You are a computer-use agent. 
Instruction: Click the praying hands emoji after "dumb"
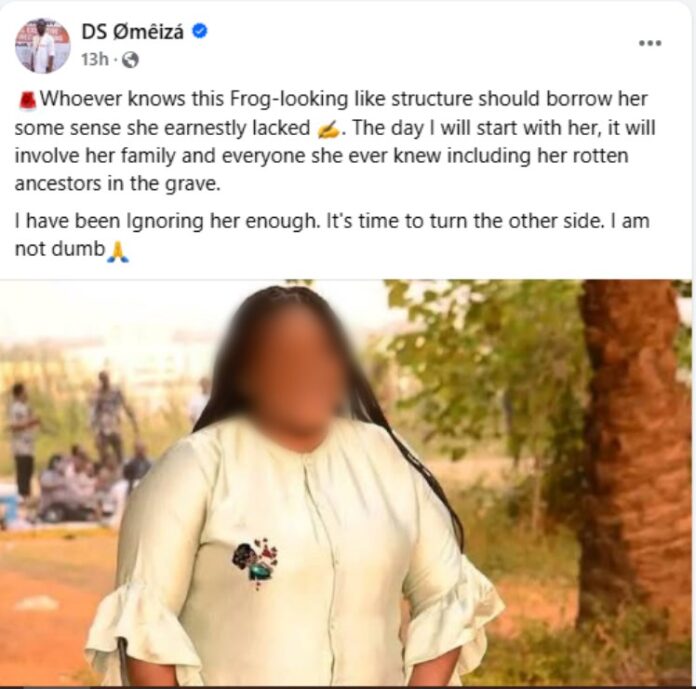tap(118, 252)
